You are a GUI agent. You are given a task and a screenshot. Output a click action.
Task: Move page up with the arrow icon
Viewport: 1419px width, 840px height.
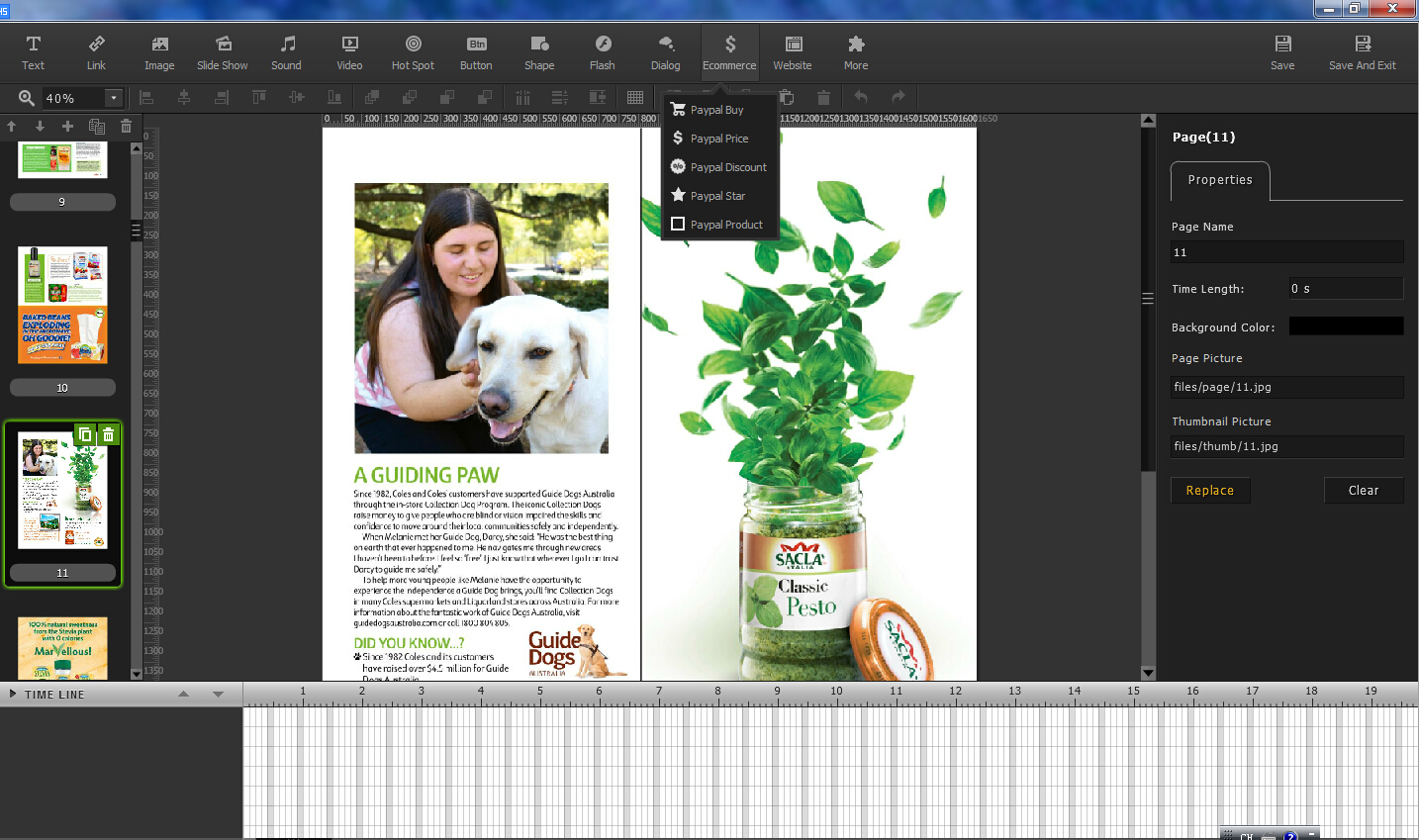(12, 127)
